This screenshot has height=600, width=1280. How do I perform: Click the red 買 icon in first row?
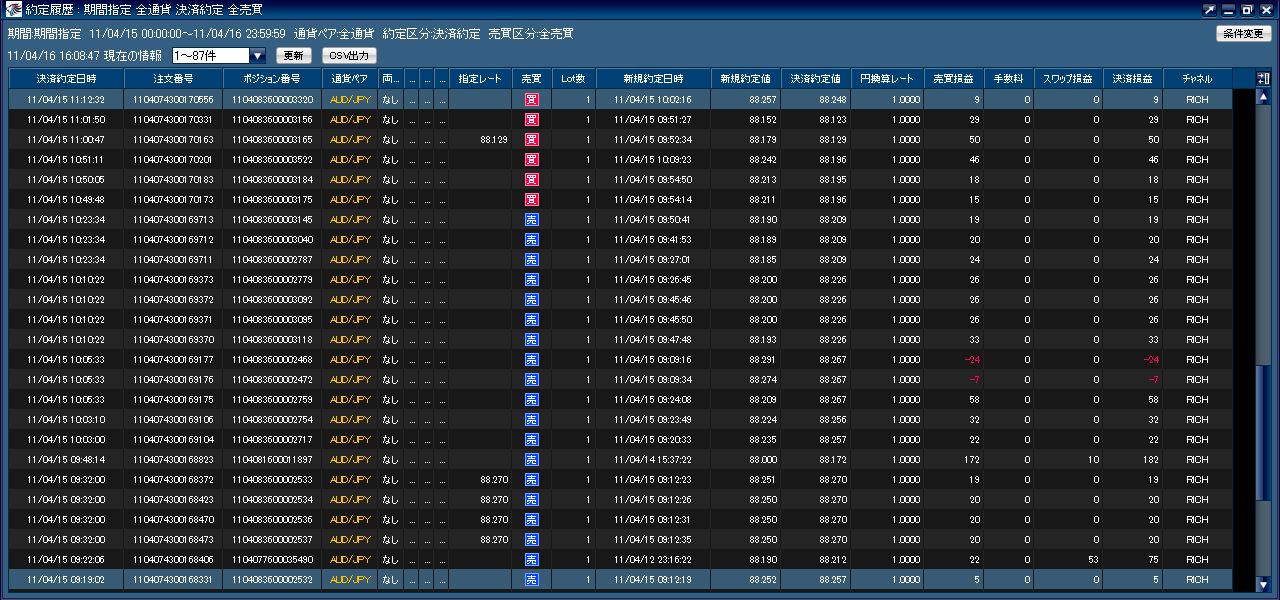tap(532, 99)
